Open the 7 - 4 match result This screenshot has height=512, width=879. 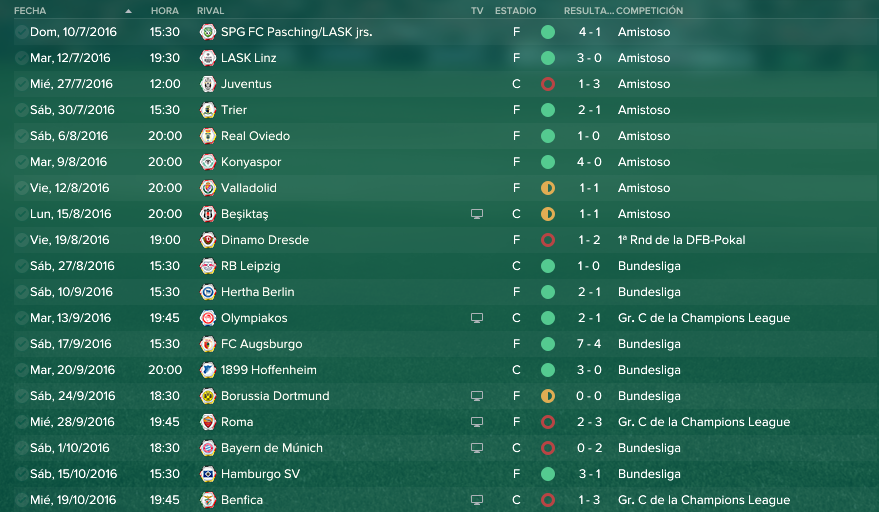pyautogui.click(x=589, y=344)
